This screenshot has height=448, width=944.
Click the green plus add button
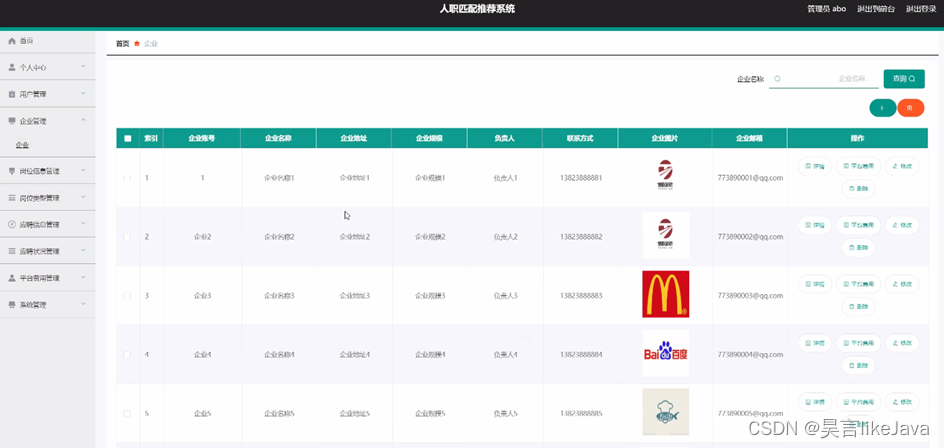[883, 108]
